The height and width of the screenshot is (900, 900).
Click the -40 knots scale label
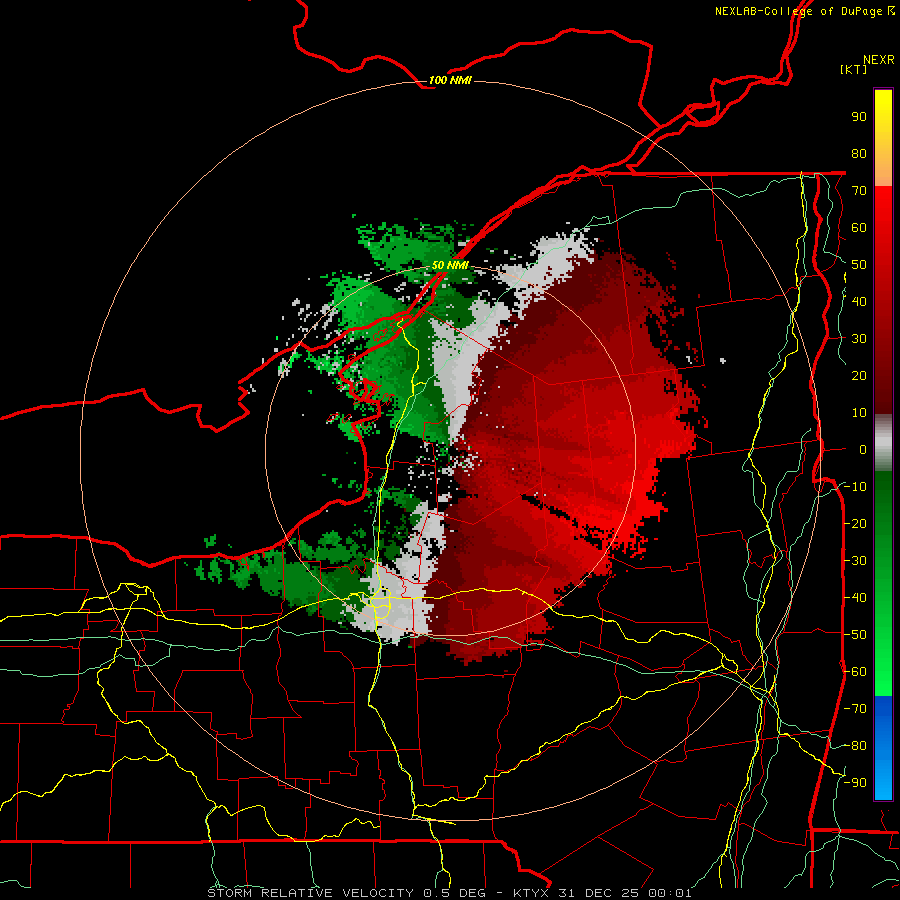[855, 598]
